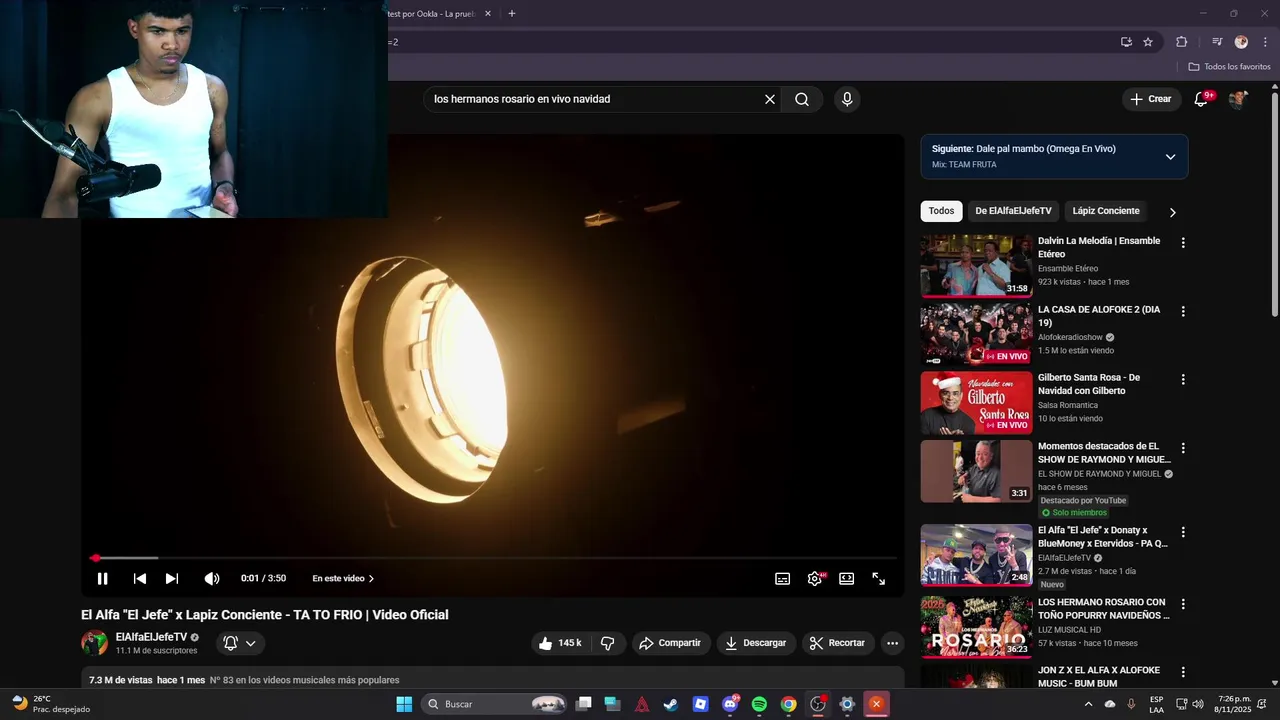Open ElAlfaElJefeTV channel avatar

pyautogui.click(x=94, y=643)
